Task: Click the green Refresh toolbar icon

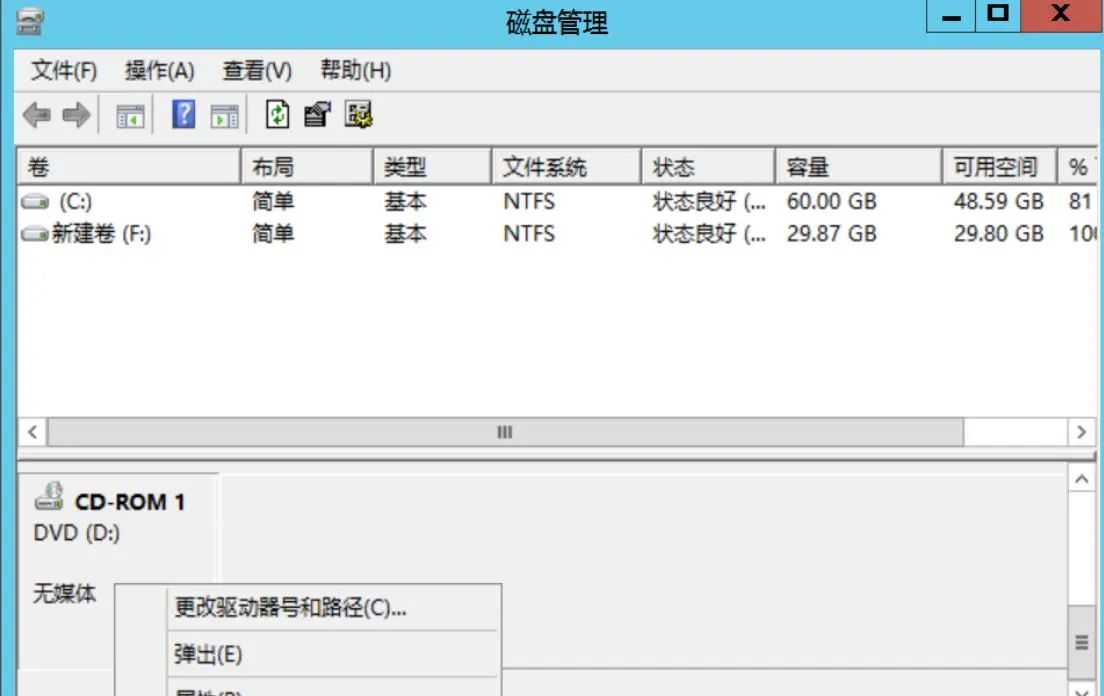Action: pyautogui.click(x=277, y=114)
